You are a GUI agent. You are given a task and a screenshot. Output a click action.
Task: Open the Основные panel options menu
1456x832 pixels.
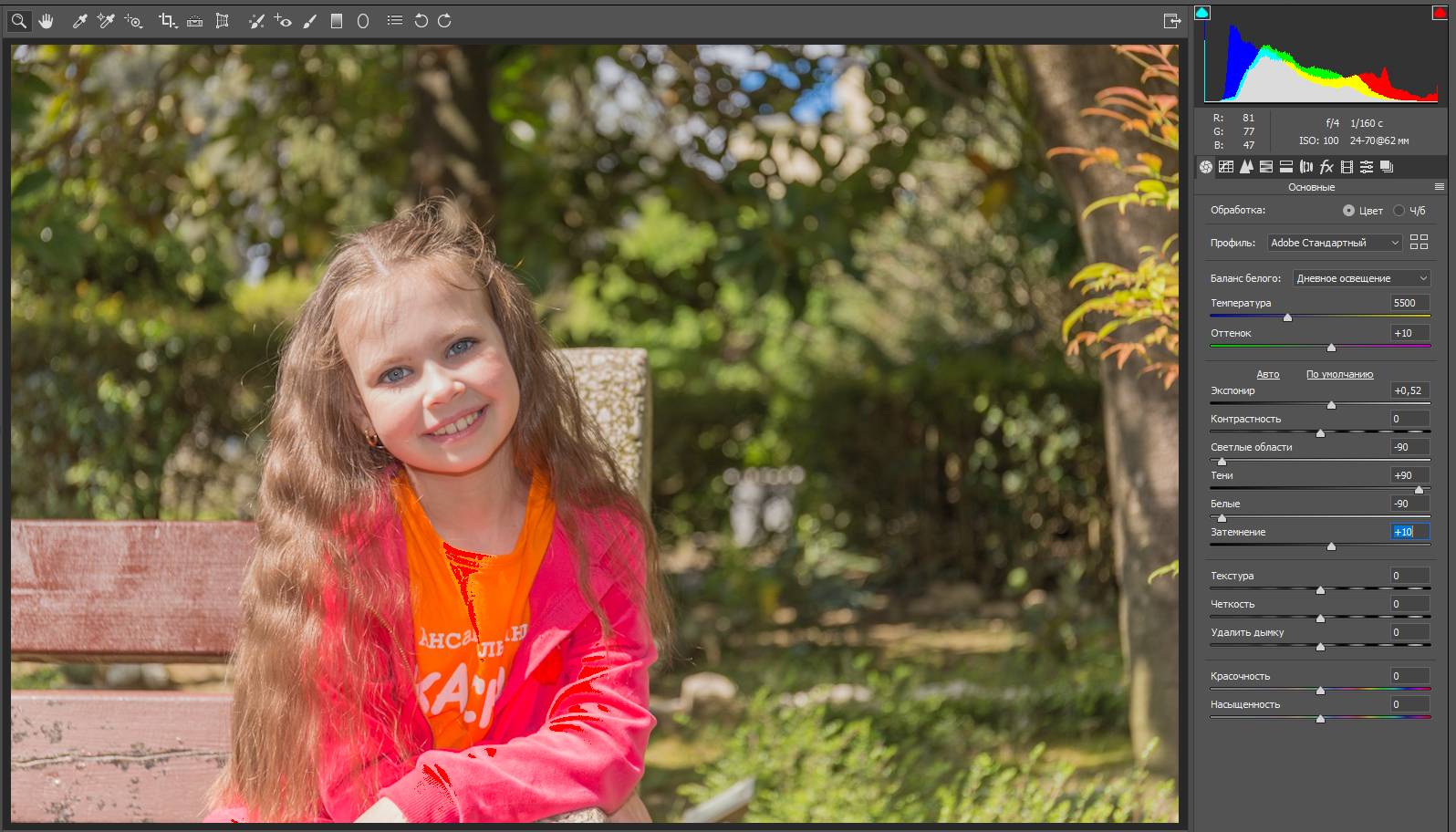(1440, 187)
